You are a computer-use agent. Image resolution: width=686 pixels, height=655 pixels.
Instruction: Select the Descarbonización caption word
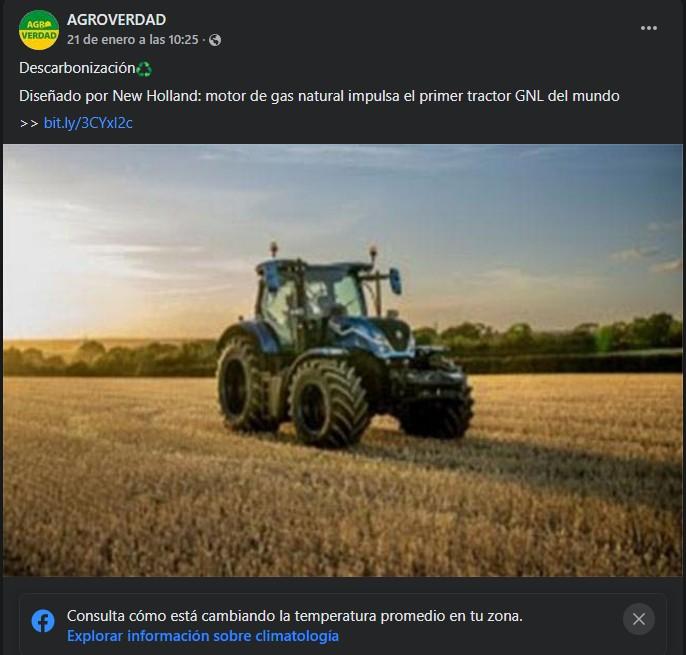tap(77, 68)
